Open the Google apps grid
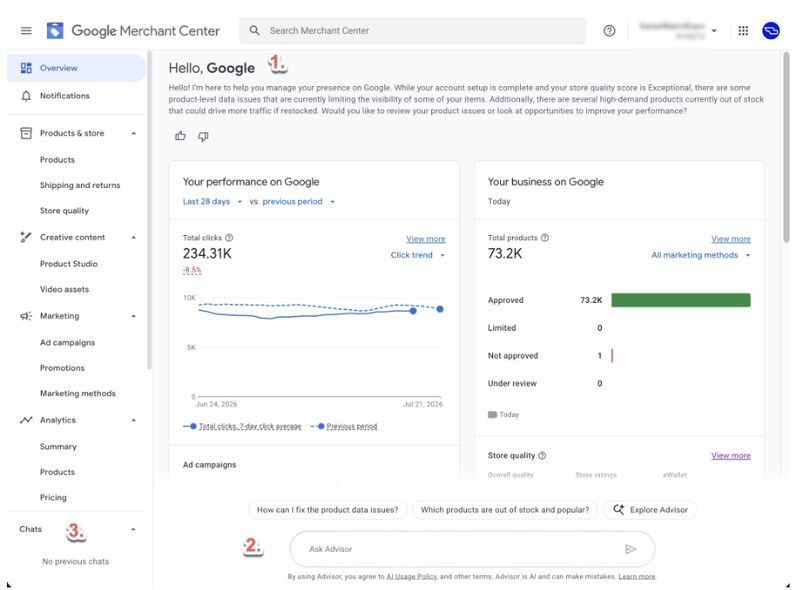This screenshot has width=800, height=590. 743,31
